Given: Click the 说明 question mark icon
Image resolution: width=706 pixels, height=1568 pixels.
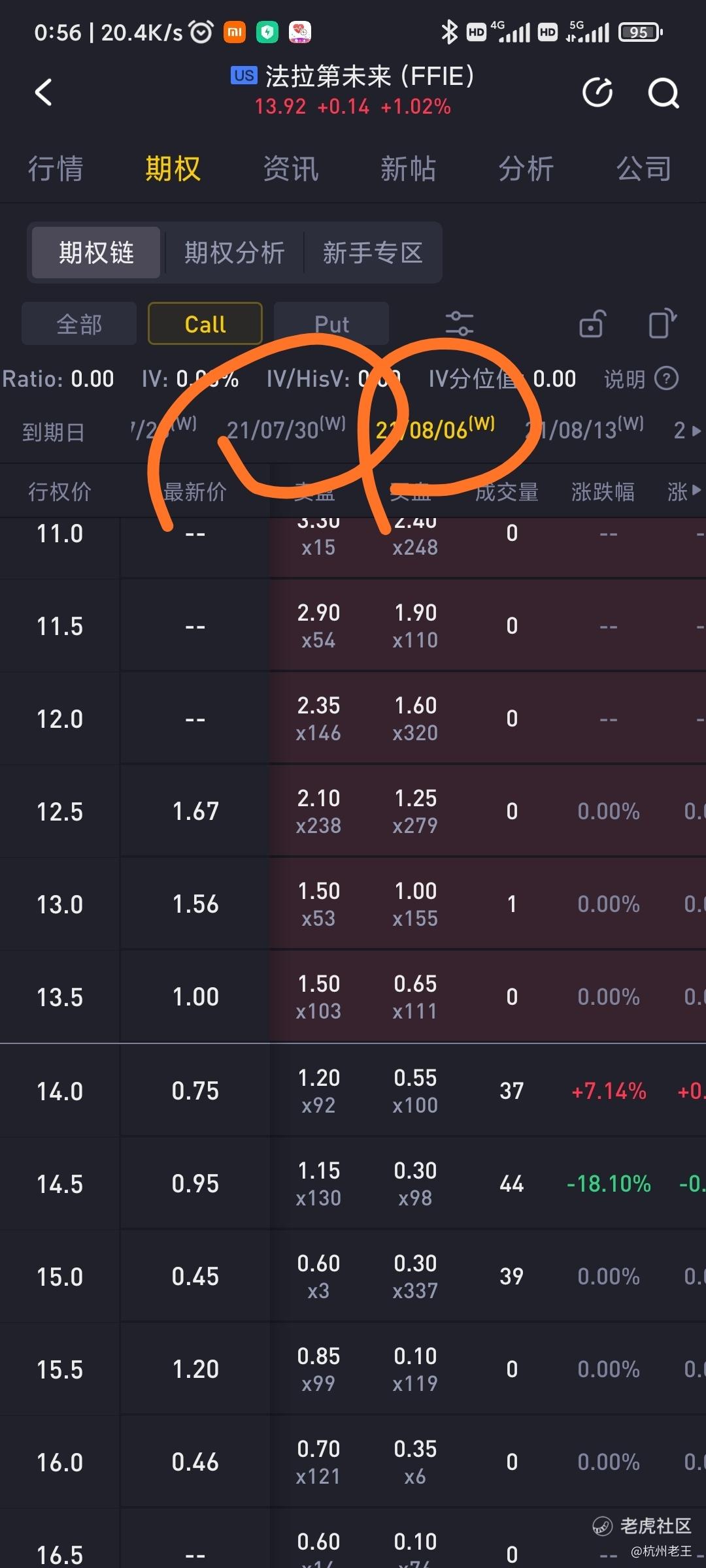Looking at the screenshot, I should [x=666, y=378].
